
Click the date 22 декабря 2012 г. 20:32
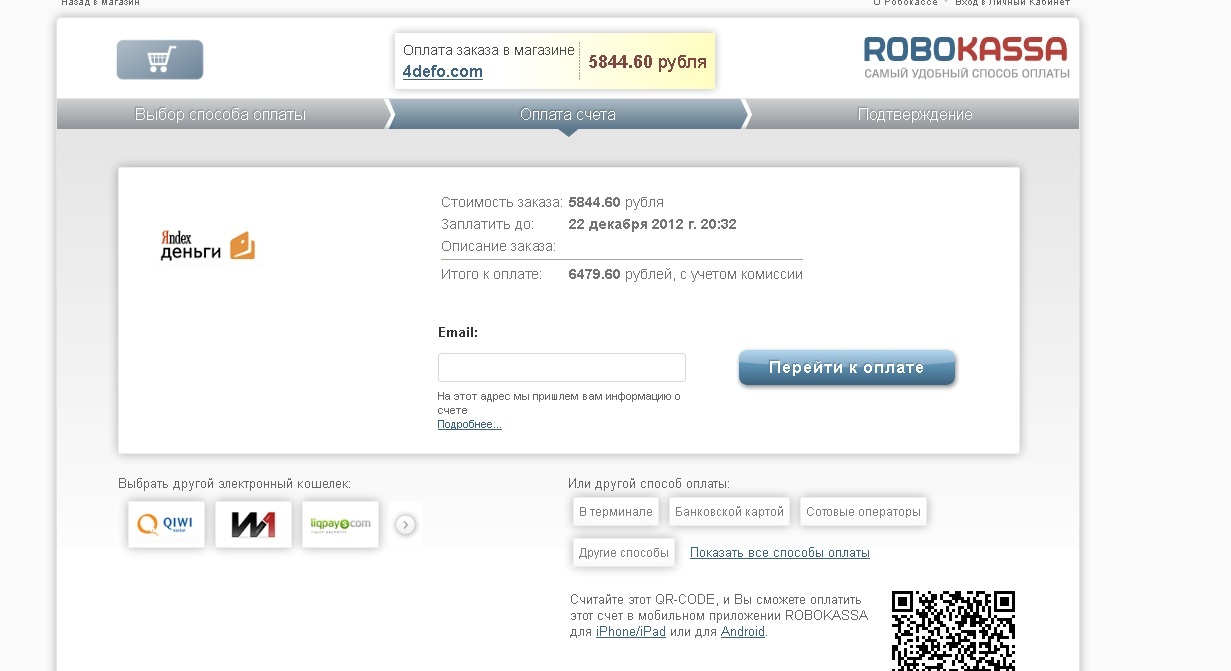pyautogui.click(x=652, y=224)
